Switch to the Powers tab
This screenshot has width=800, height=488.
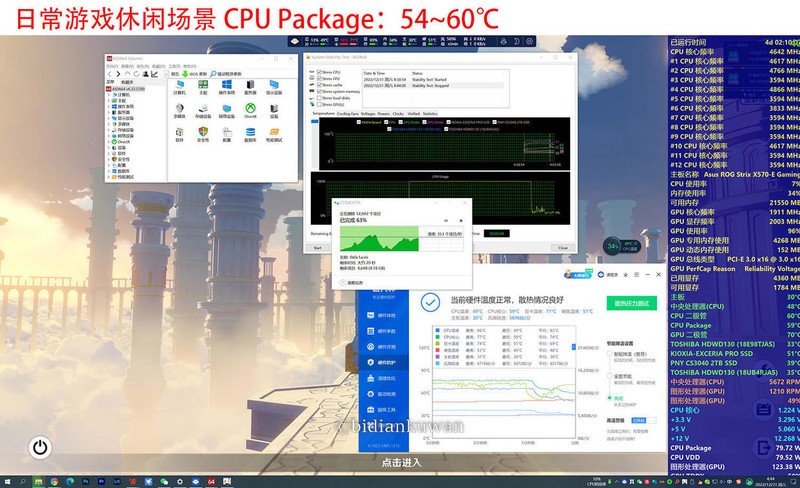click(x=384, y=114)
